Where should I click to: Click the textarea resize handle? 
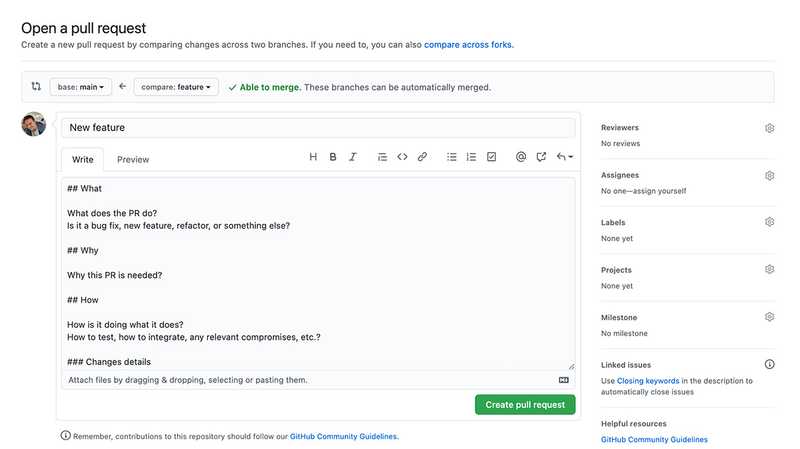[x=571, y=366]
